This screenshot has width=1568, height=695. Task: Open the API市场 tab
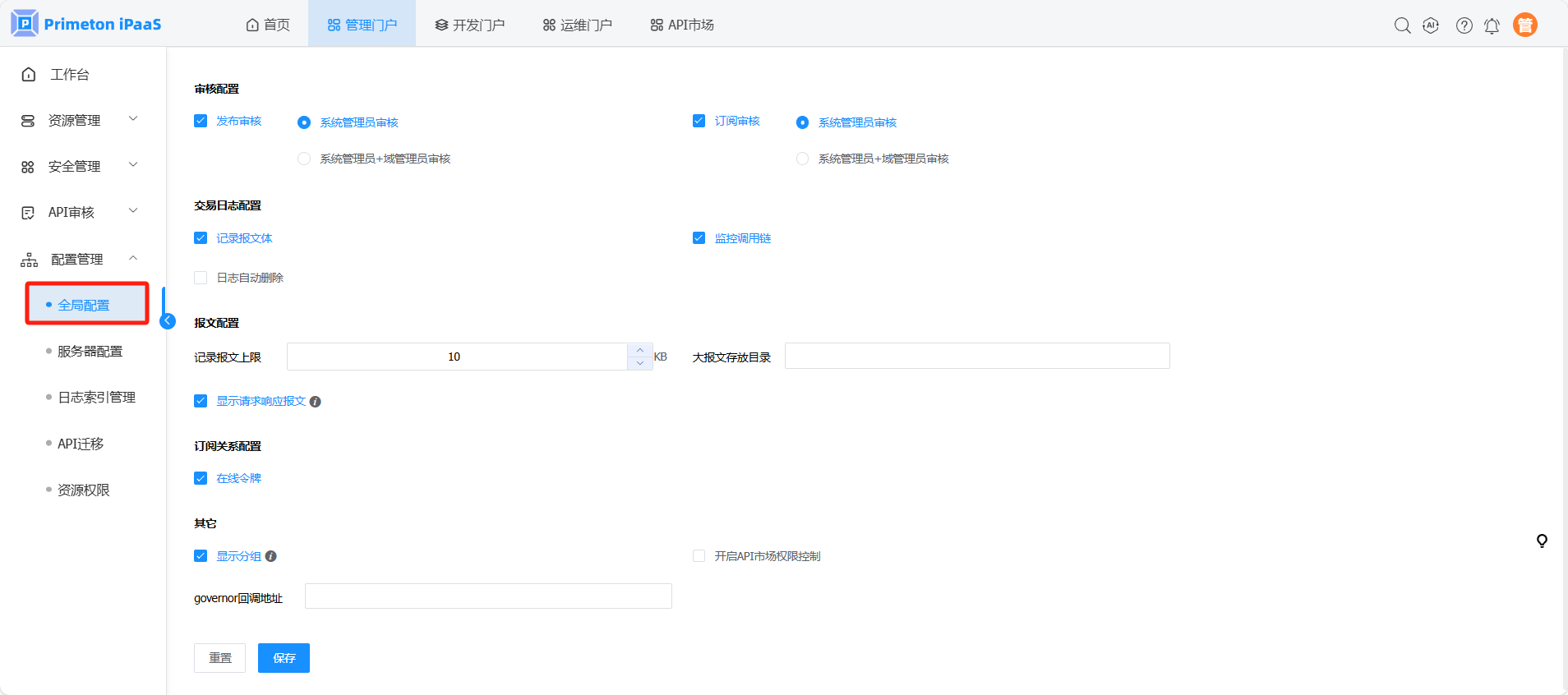click(681, 25)
